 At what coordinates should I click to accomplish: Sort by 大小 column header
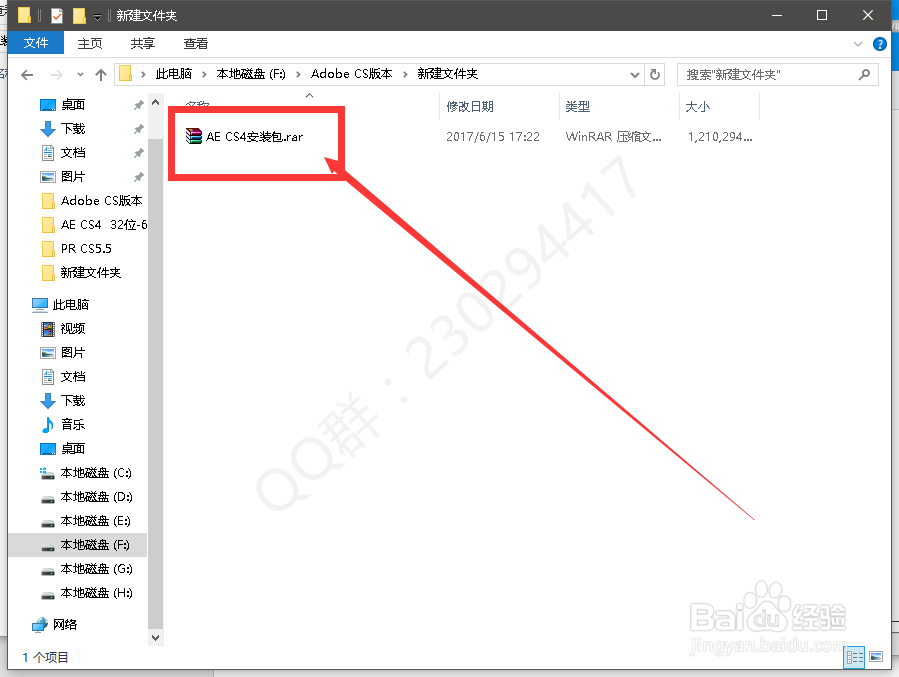pyautogui.click(x=698, y=107)
